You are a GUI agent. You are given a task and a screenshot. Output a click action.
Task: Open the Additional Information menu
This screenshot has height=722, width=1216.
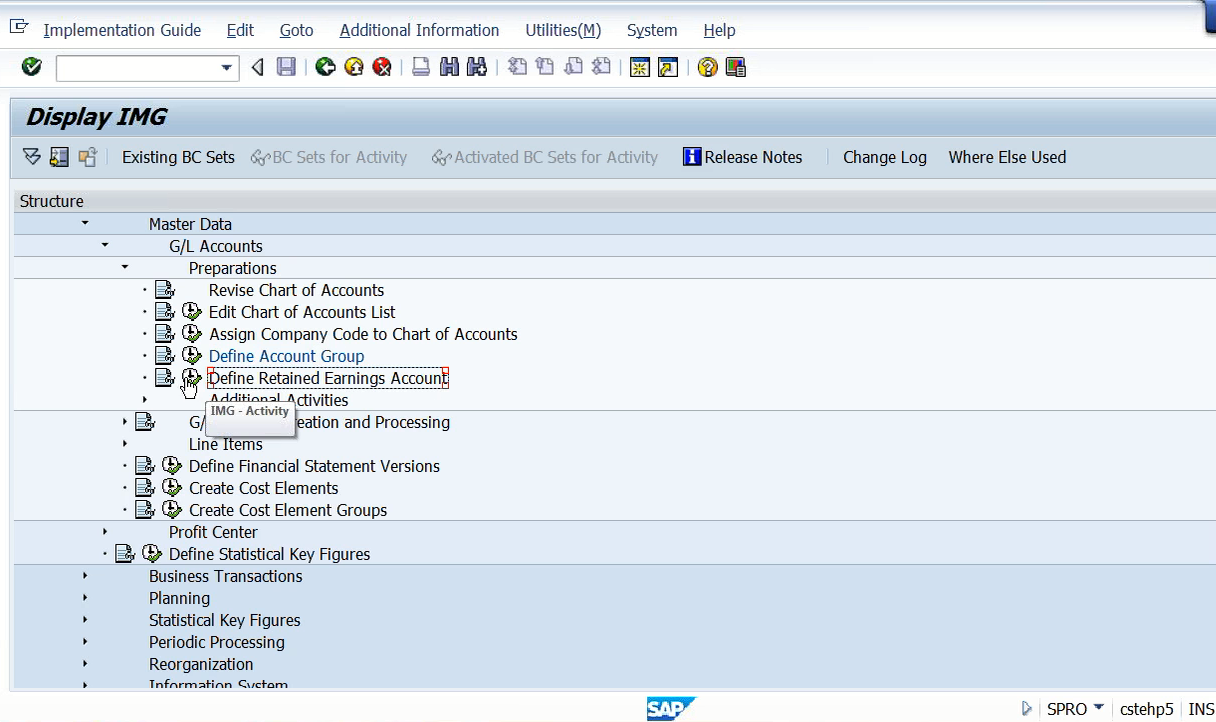tap(419, 30)
